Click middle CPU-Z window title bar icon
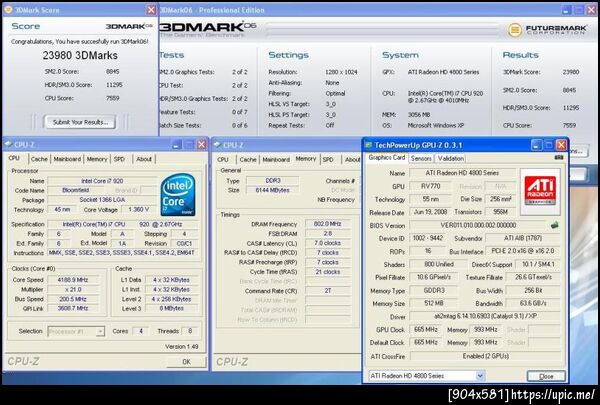The image size is (600, 405). pos(217,145)
